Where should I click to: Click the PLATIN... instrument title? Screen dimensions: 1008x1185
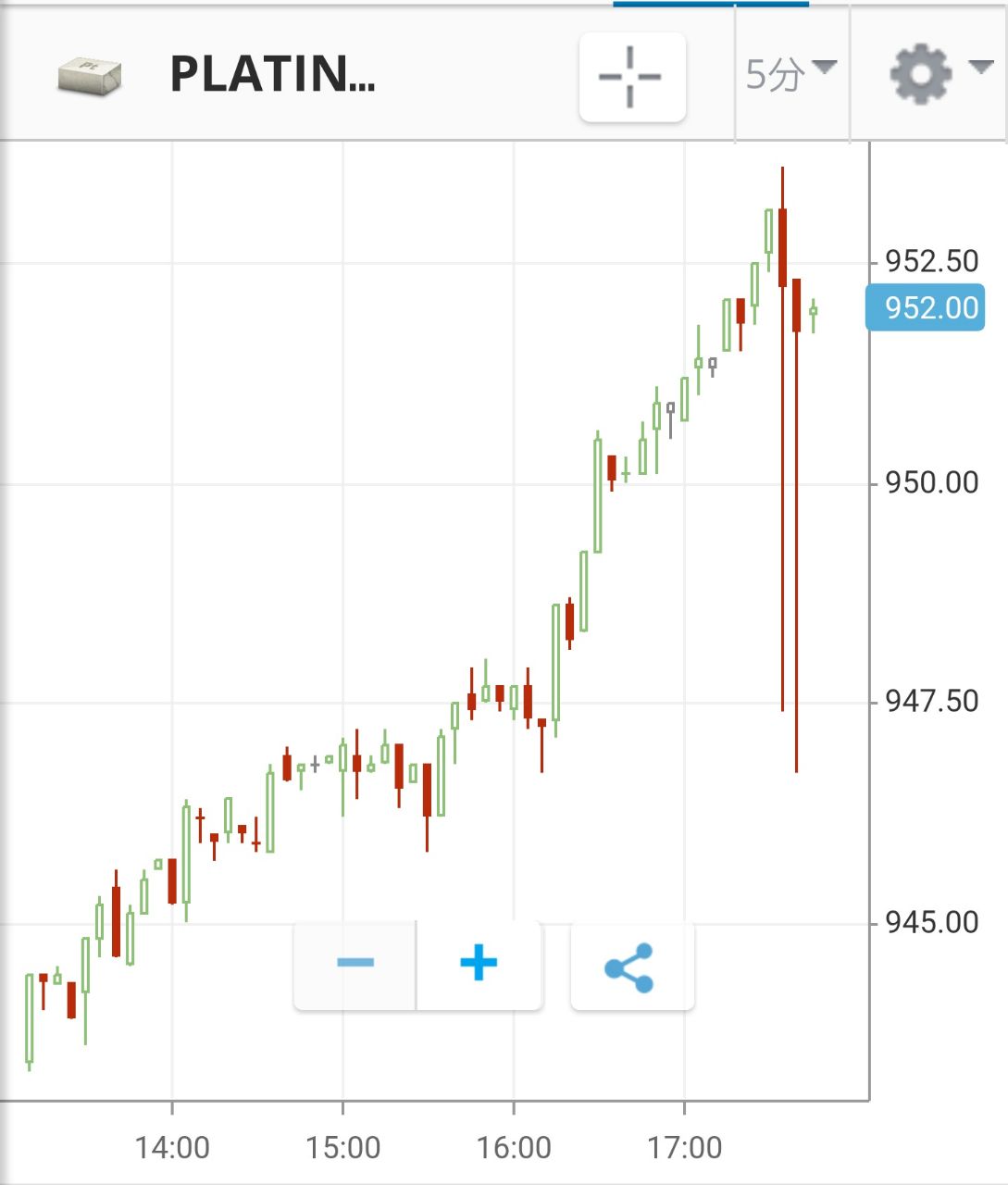(x=272, y=74)
